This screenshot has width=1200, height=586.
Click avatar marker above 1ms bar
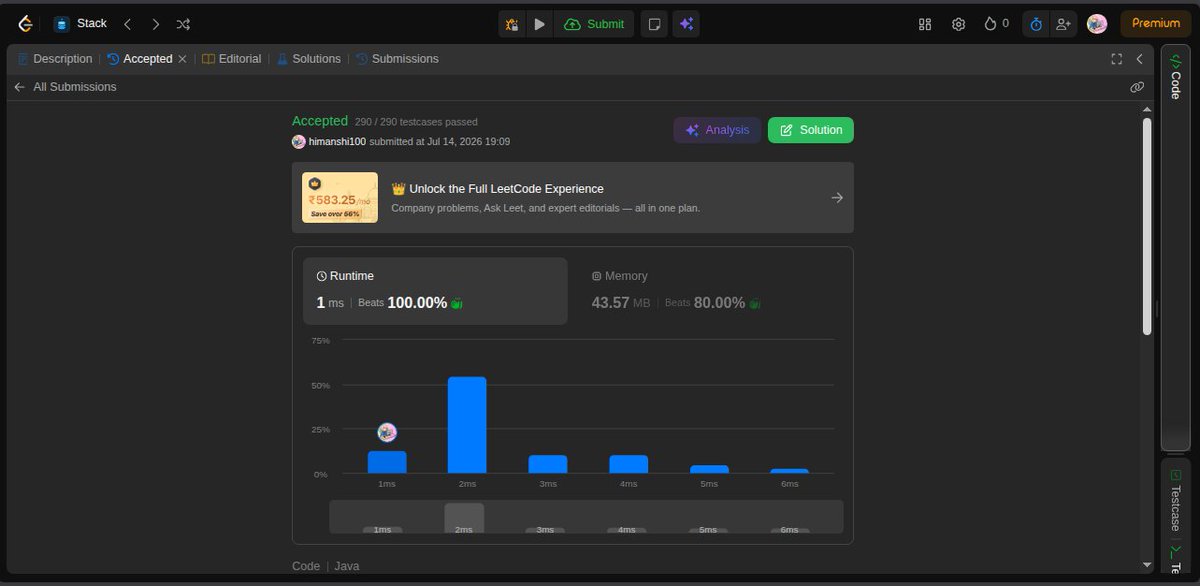[387, 432]
